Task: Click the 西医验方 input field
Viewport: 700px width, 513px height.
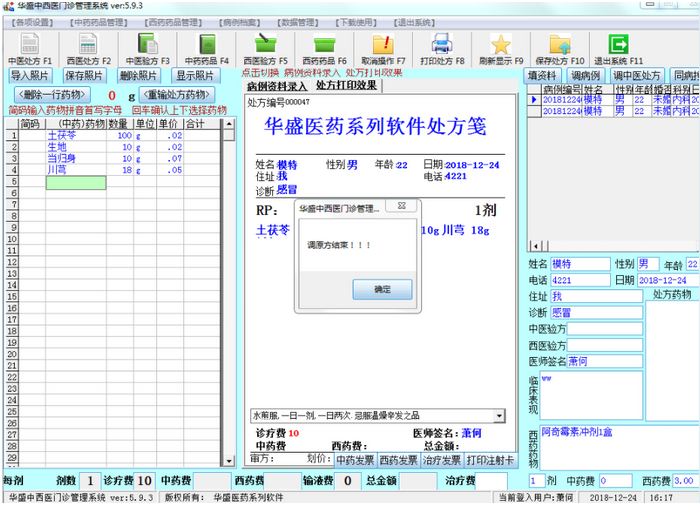Action: pyautogui.click(x=605, y=345)
